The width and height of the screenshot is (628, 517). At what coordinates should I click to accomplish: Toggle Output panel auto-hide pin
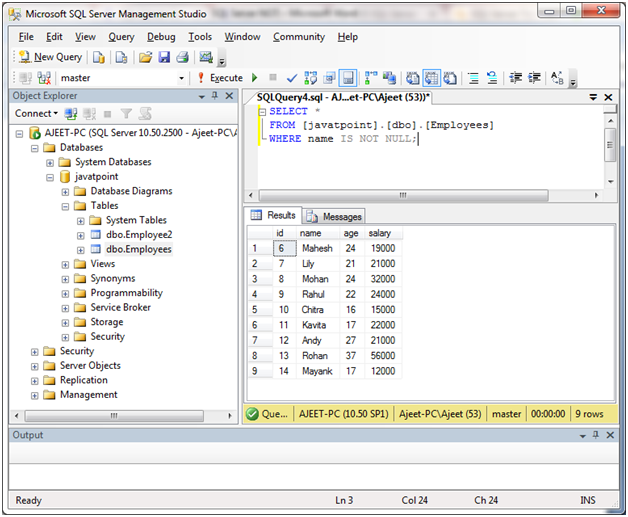[x=596, y=435]
